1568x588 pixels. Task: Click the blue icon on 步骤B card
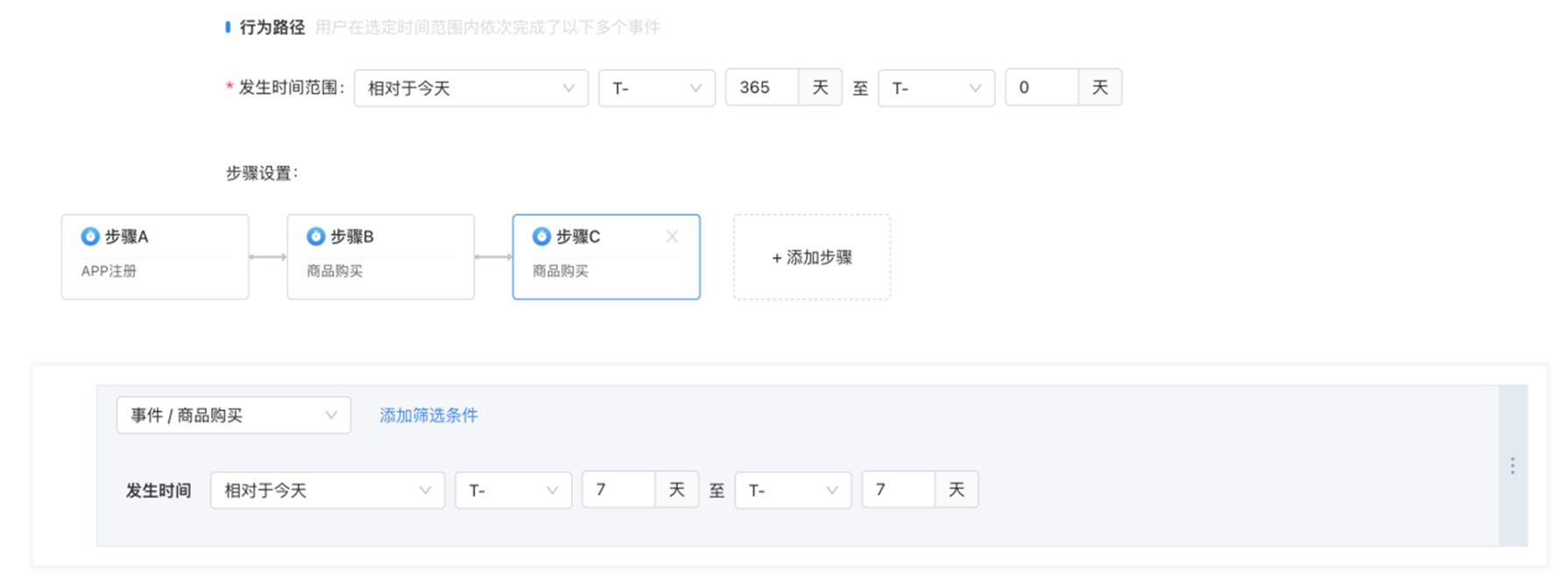(x=315, y=237)
